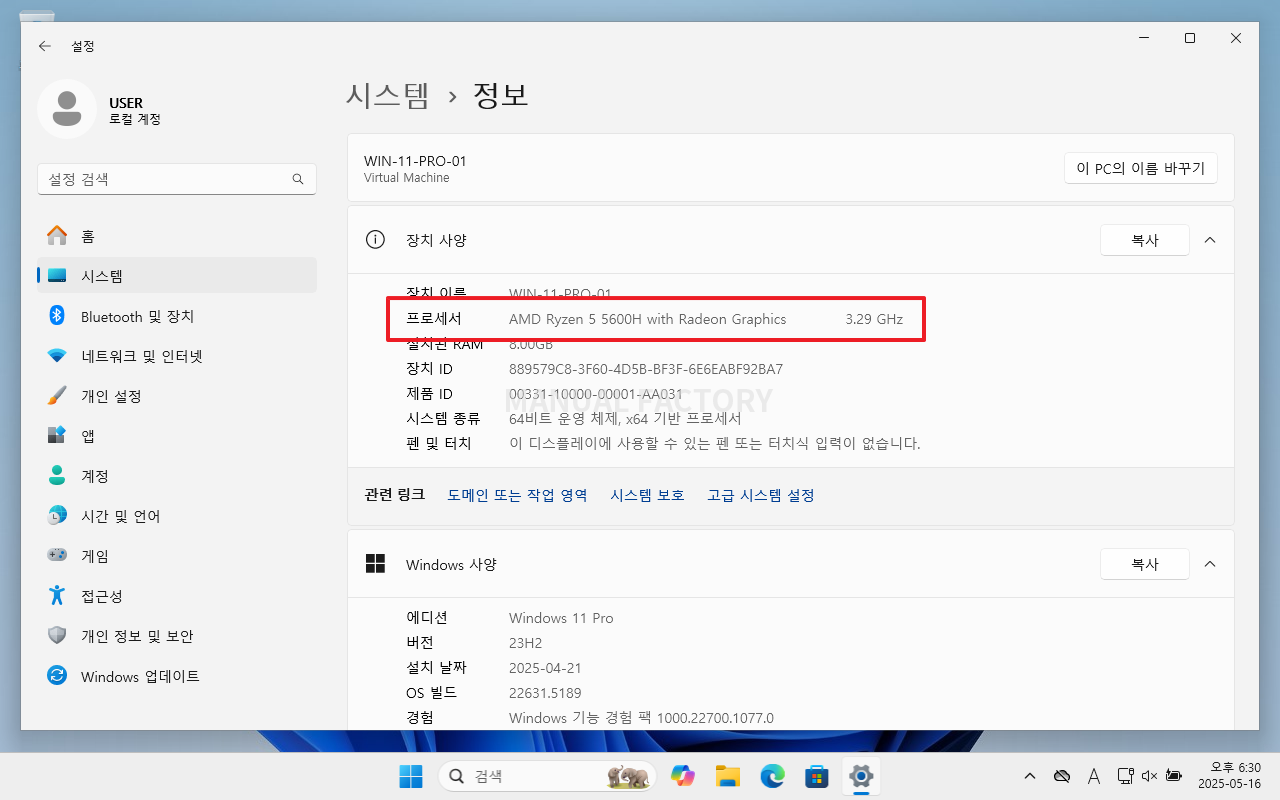Open Windows 업데이트 in sidebar

pos(141,676)
